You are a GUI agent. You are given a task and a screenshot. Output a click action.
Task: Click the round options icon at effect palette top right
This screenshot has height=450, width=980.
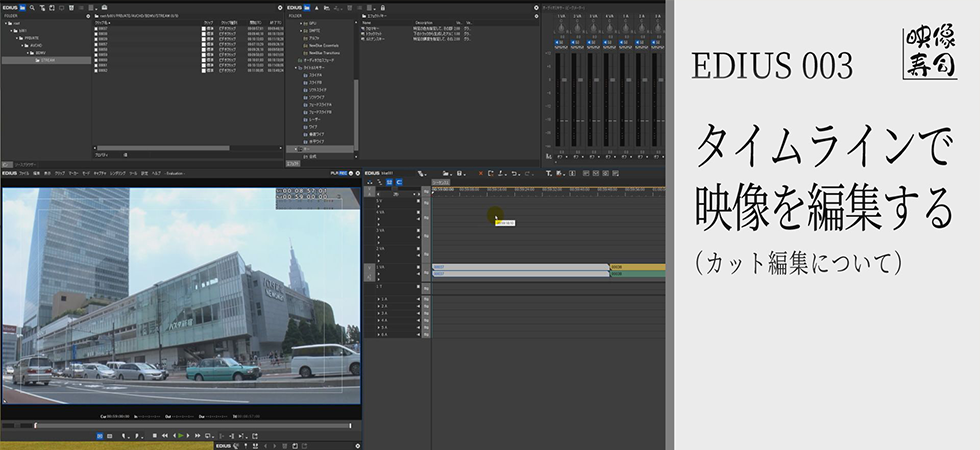point(536,8)
